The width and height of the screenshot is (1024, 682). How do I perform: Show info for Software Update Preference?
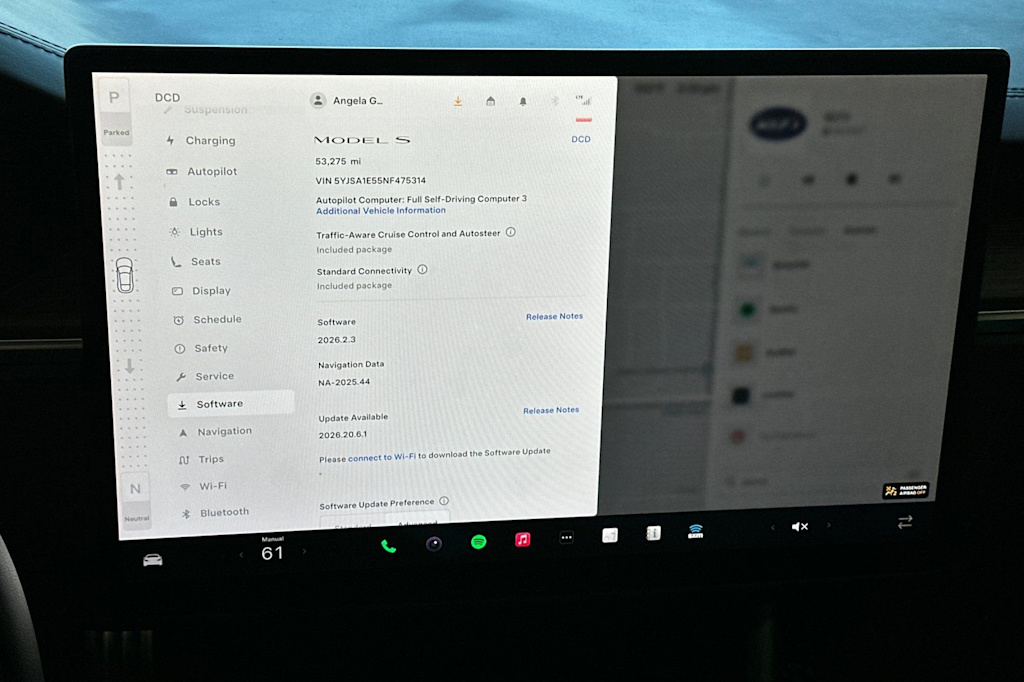(x=444, y=501)
